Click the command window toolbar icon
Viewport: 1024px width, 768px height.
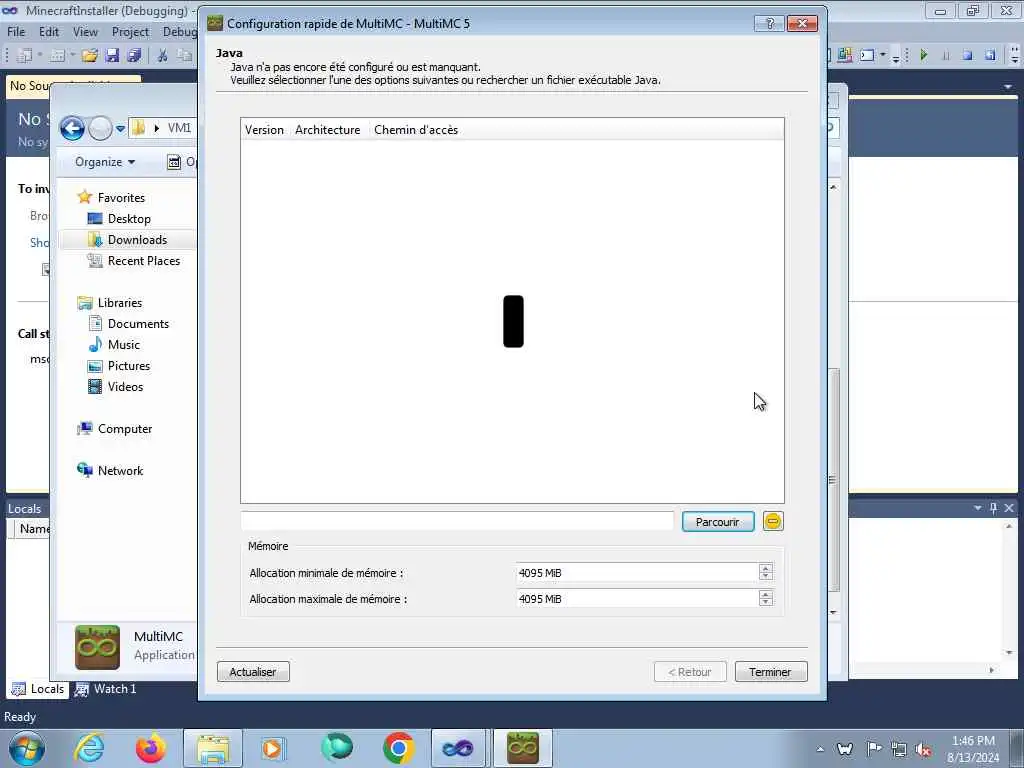867,56
